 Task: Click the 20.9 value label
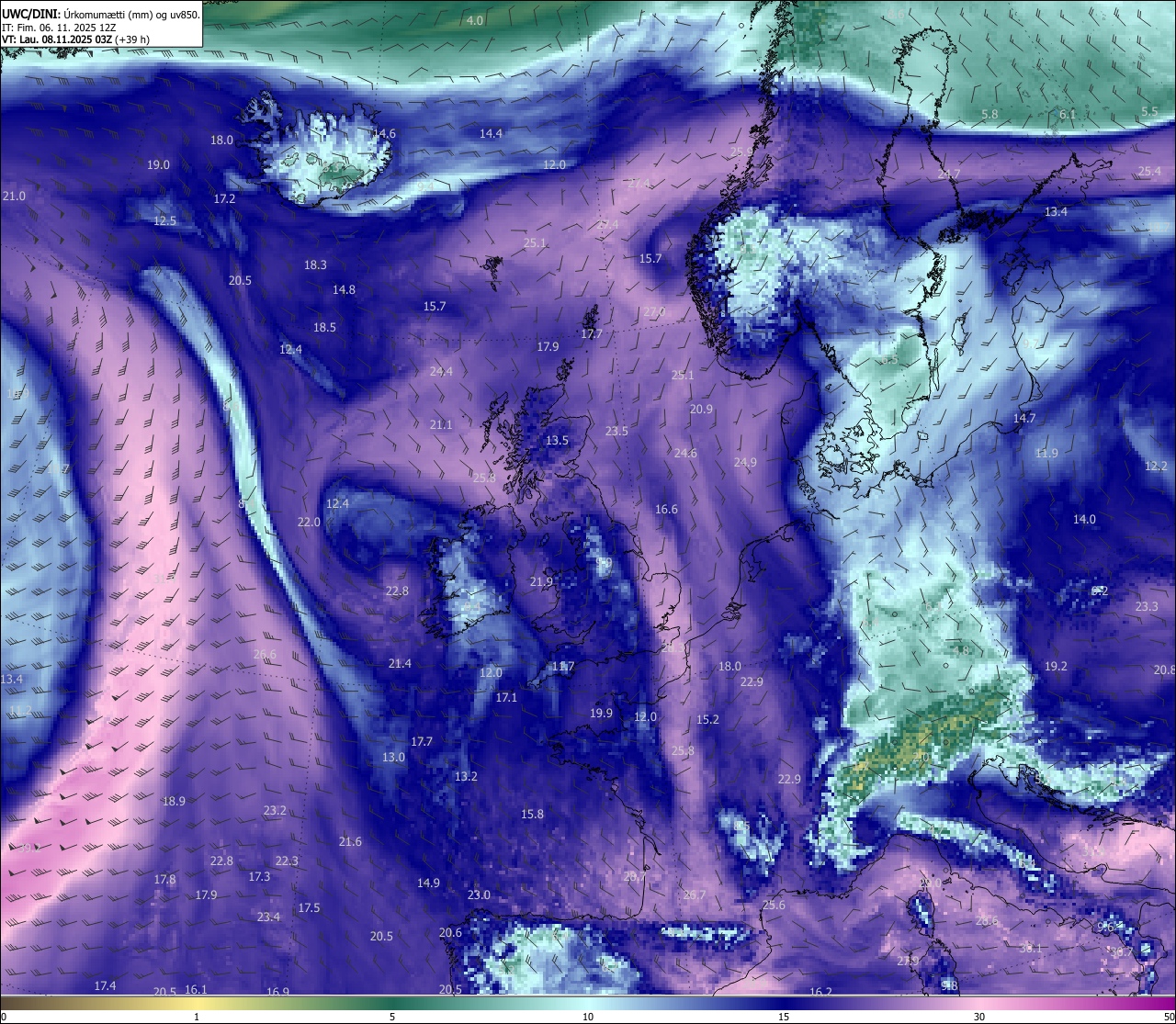pyautogui.click(x=701, y=409)
